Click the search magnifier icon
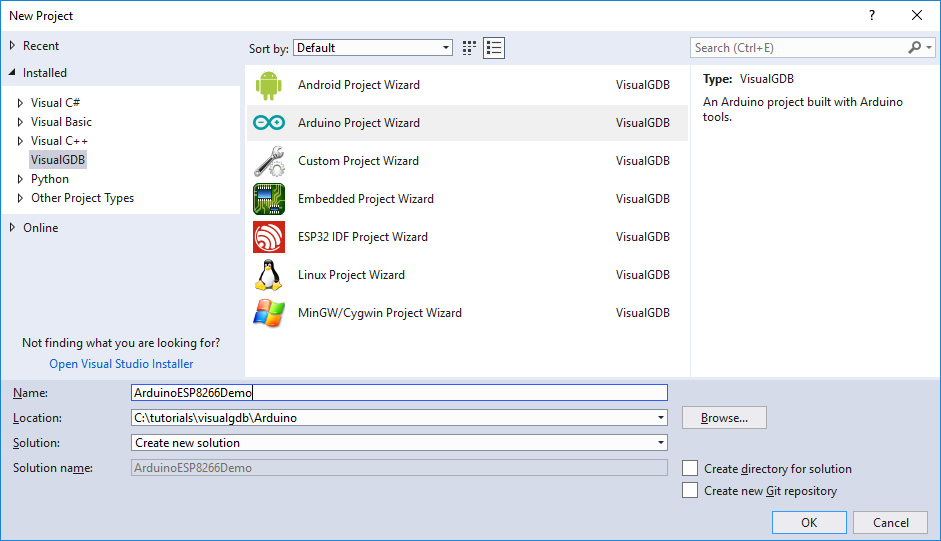The height and width of the screenshot is (541, 941). point(915,47)
